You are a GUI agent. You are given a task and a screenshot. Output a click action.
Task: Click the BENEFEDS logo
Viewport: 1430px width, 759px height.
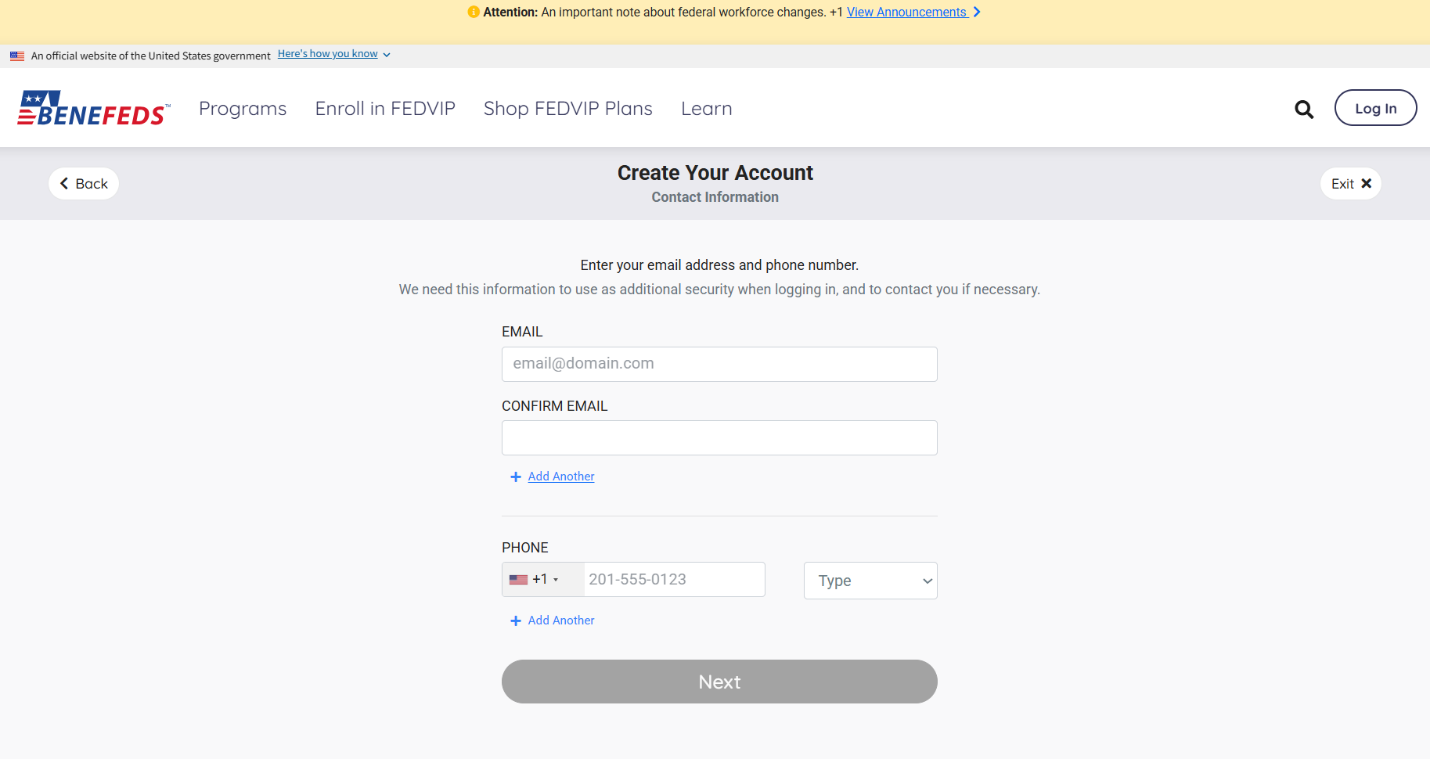(x=93, y=108)
